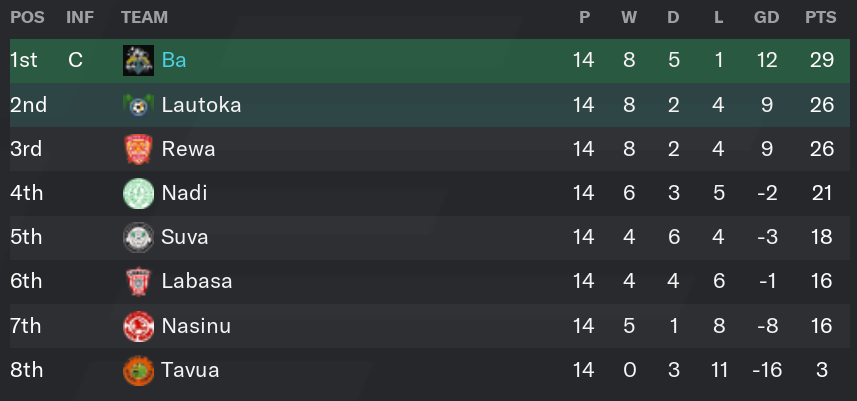Click the TEAM column header
Screen dimensions: 857x401
(x=144, y=17)
